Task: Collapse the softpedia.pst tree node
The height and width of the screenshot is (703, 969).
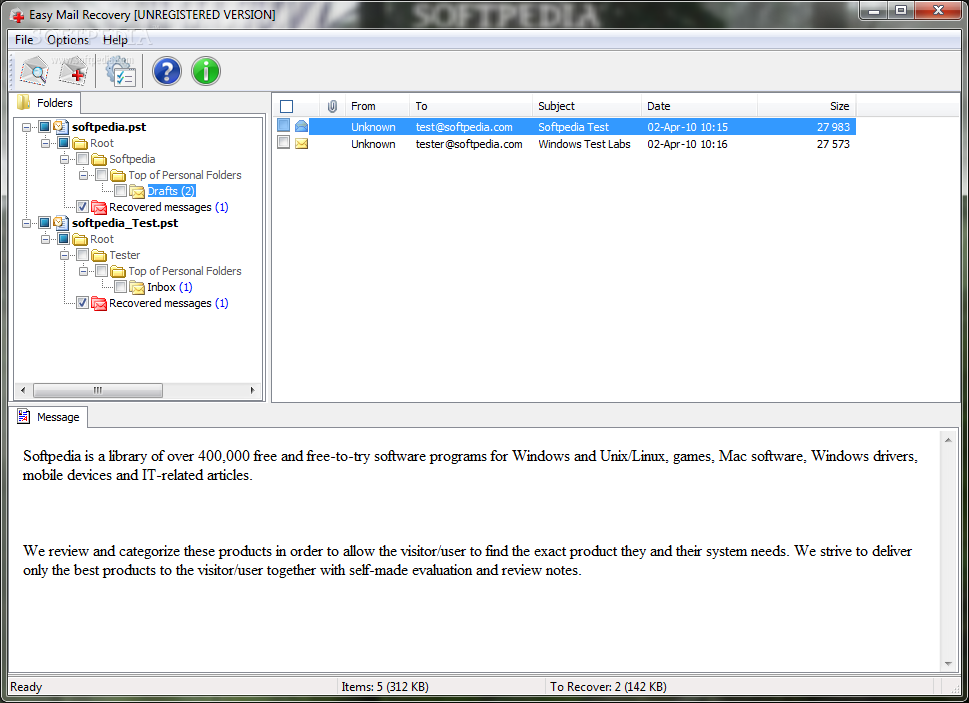Action: 26,127
